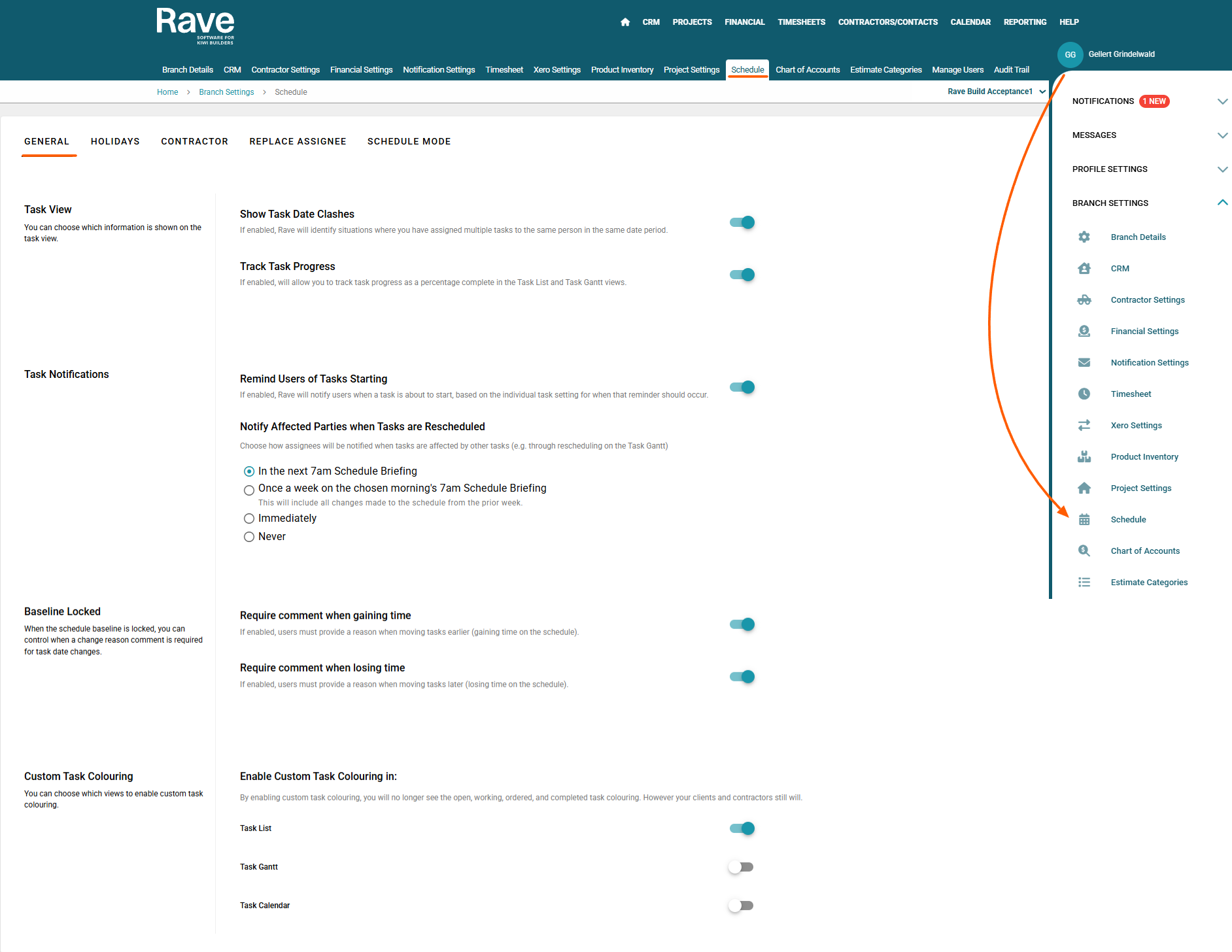Collapse the Branch Settings section
The width and height of the screenshot is (1232, 952).
pyautogui.click(x=1222, y=203)
